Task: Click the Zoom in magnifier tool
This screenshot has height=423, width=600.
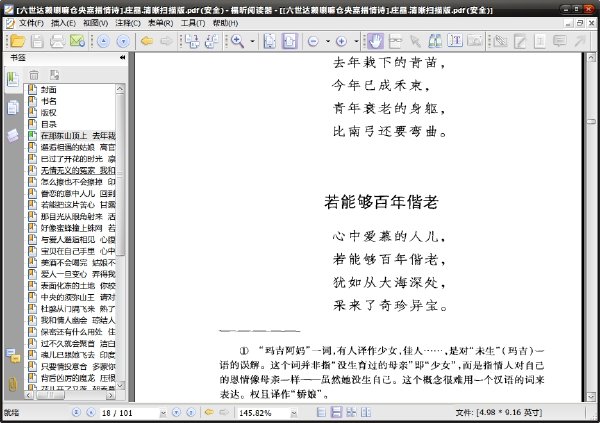Action: pos(237,41)
